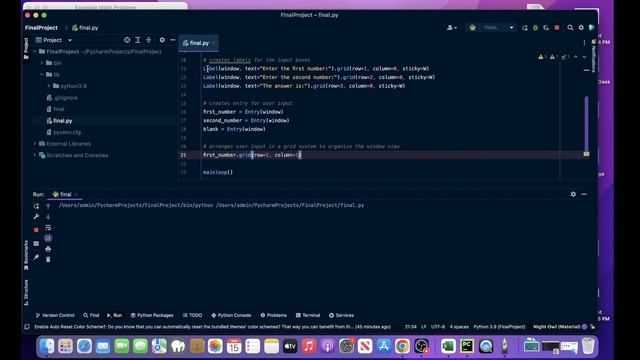
Task: Print the Run console output
Action: click(48, 249)
